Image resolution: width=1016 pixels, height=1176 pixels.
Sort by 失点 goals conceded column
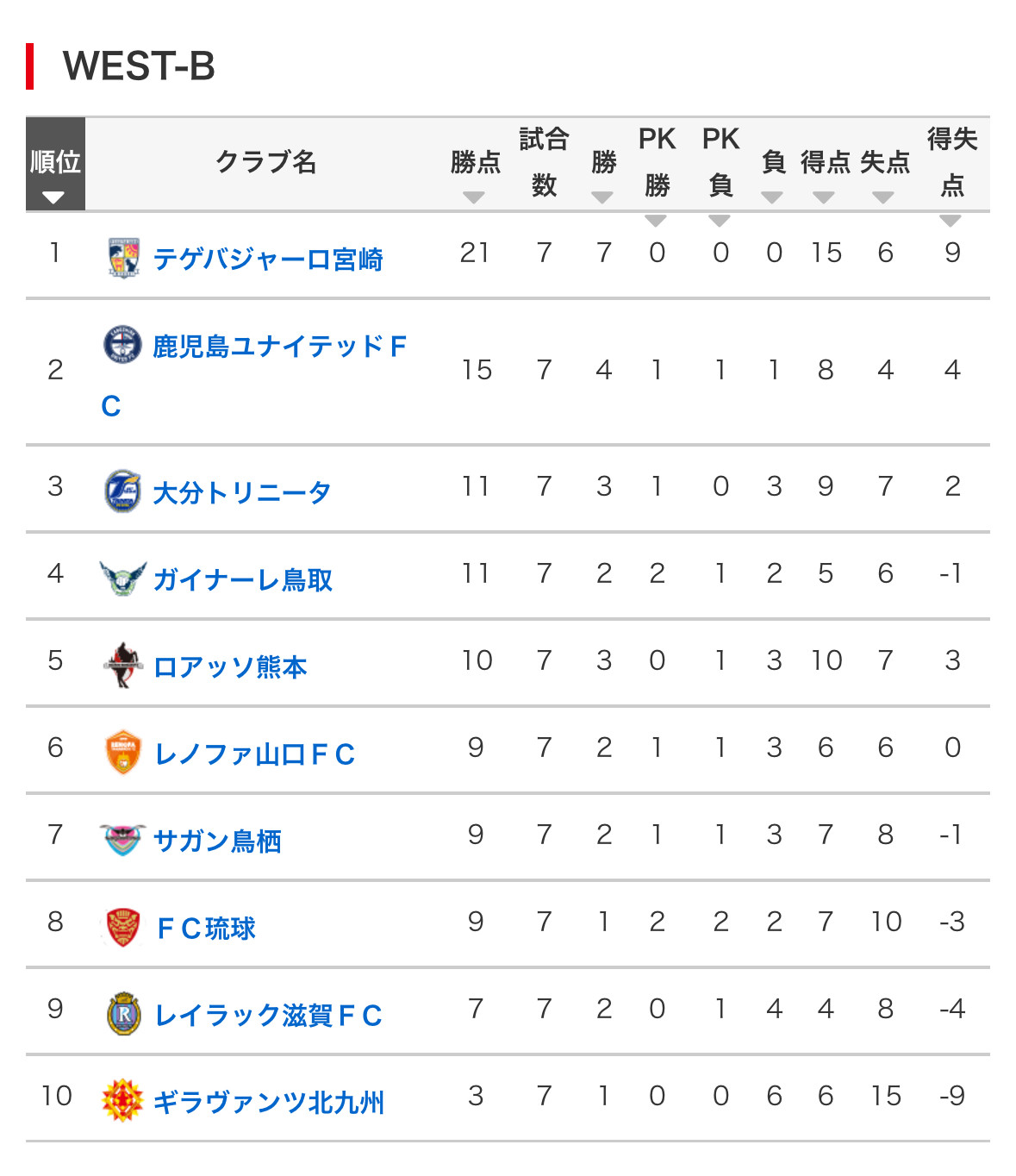tap(883, 197)
